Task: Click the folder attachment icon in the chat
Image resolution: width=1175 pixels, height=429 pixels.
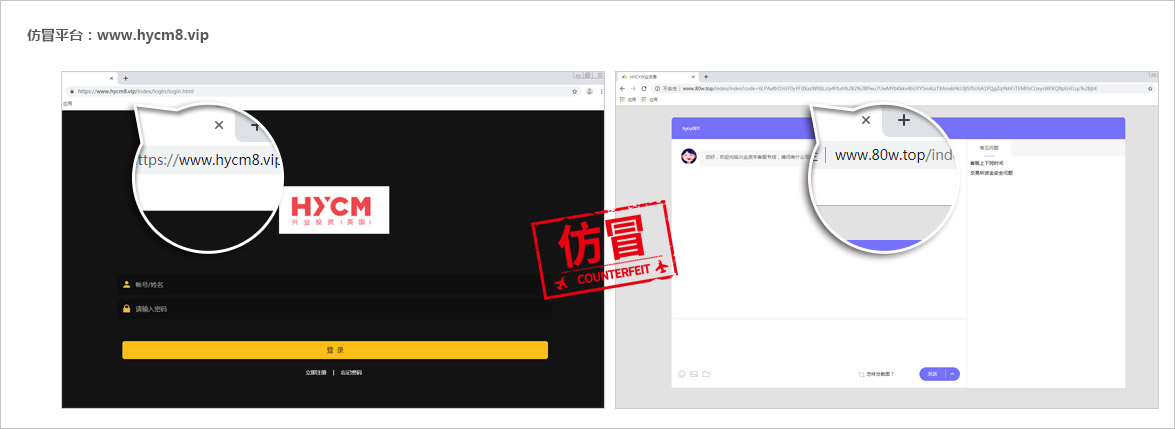Action: tap(706, 374)
